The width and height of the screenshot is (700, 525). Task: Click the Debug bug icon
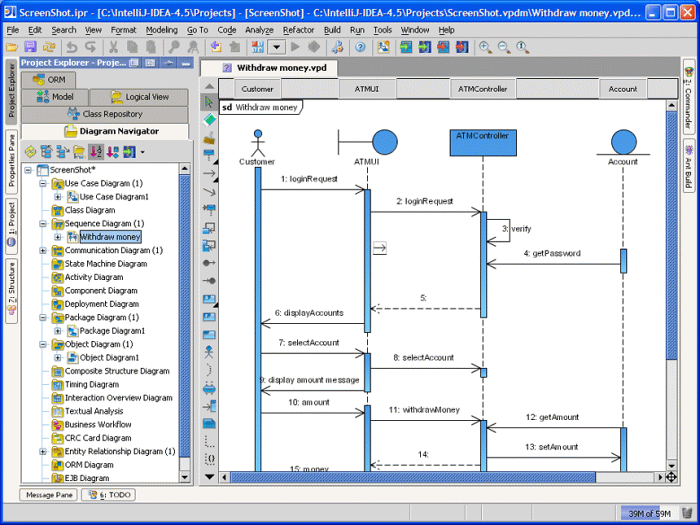pos(314,47)
